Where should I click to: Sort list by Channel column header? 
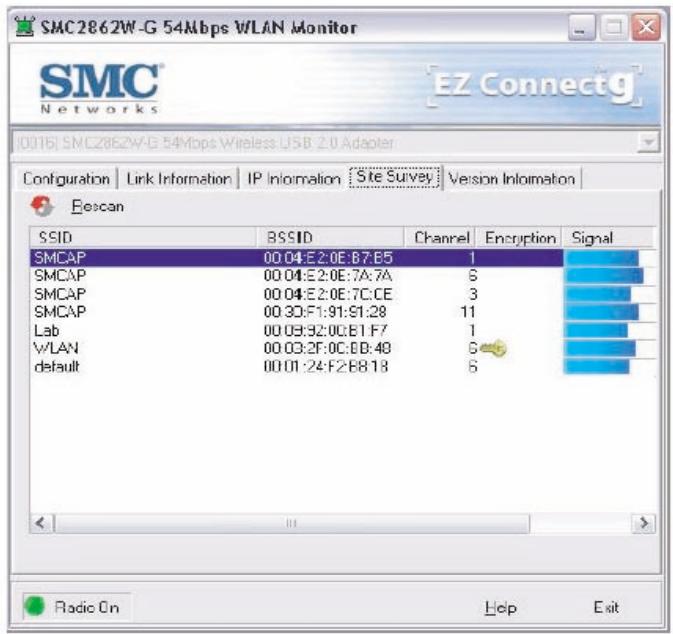440,237
